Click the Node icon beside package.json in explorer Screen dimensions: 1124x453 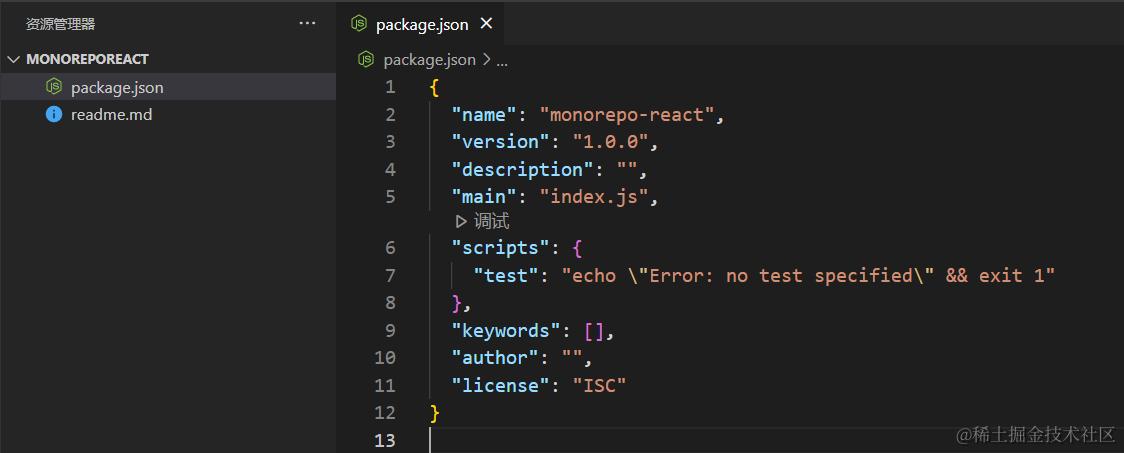(x=54, y=87)
